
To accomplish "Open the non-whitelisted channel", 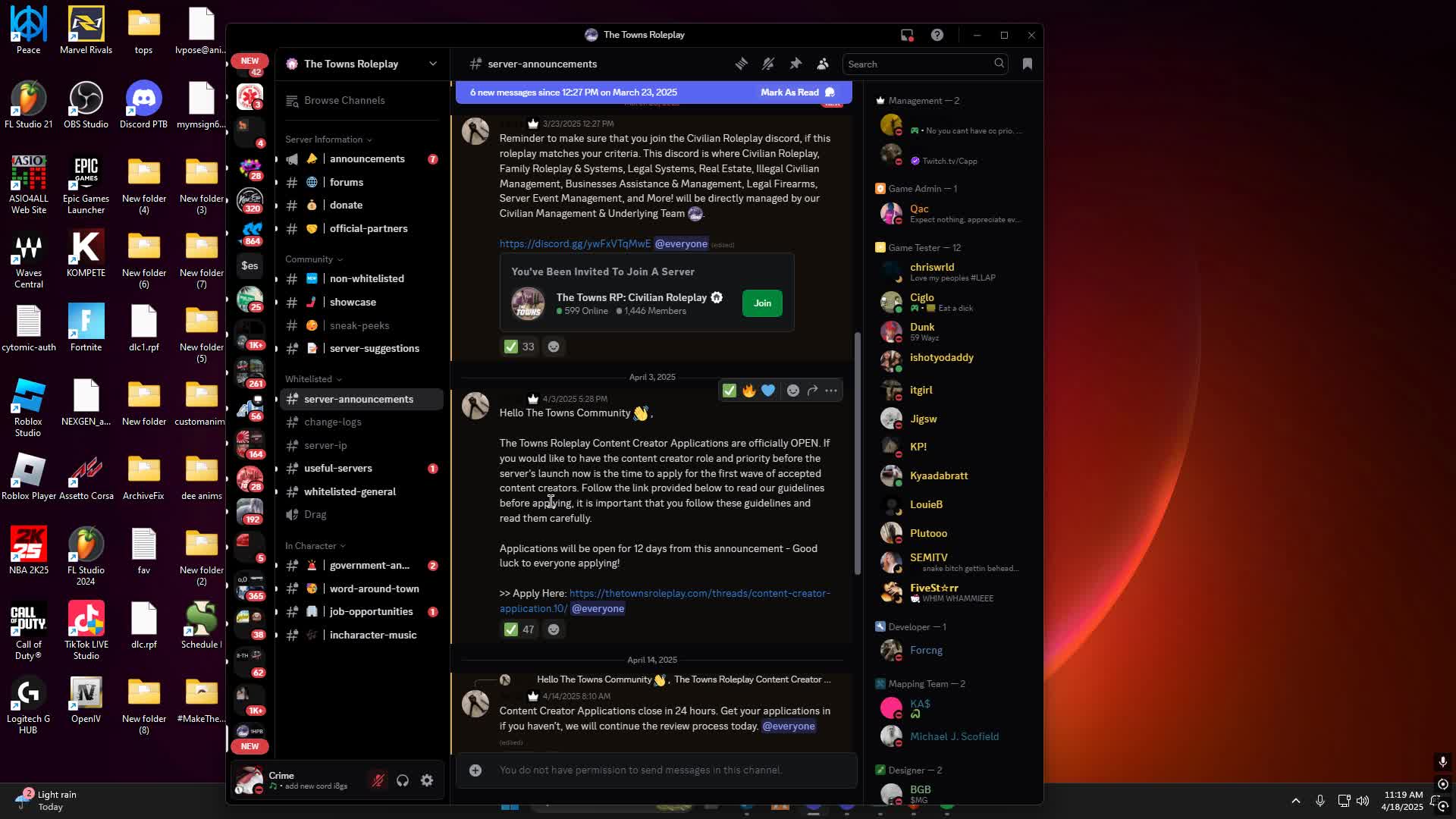I will click(x=361, y=279).
